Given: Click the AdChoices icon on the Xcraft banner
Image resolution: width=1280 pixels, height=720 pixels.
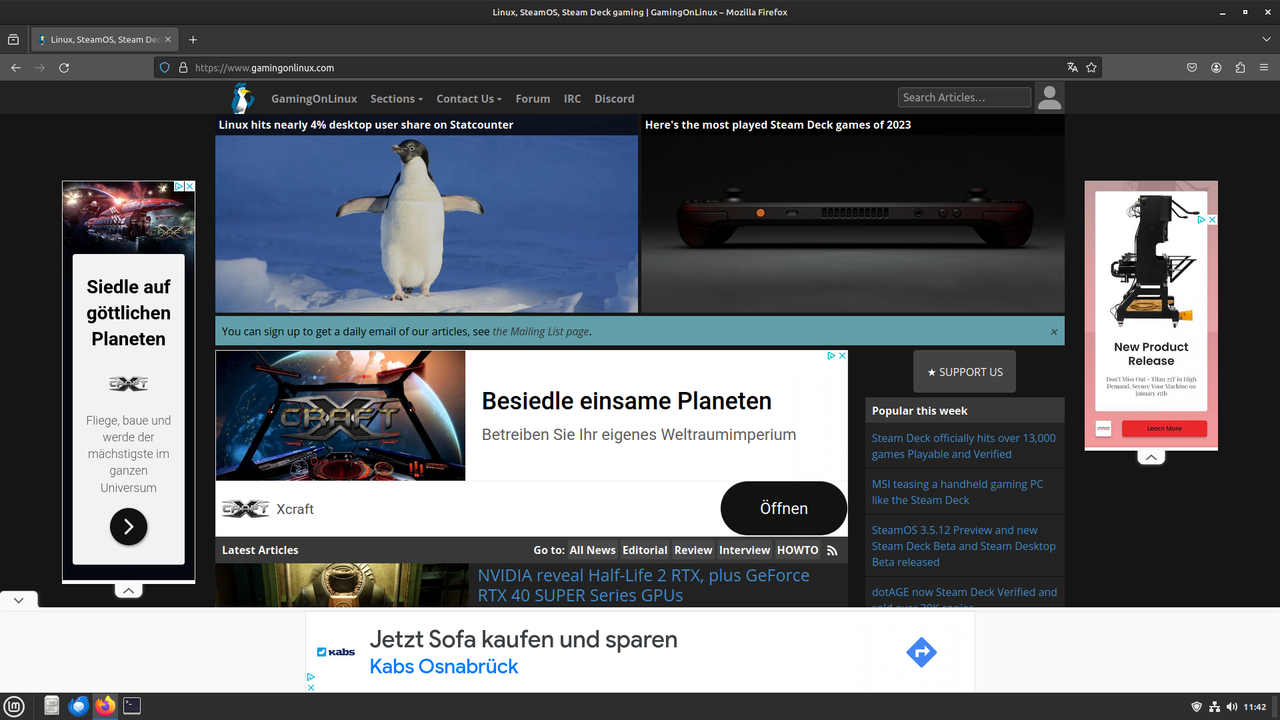Looking at the screenshot, I should pos(831,356).
